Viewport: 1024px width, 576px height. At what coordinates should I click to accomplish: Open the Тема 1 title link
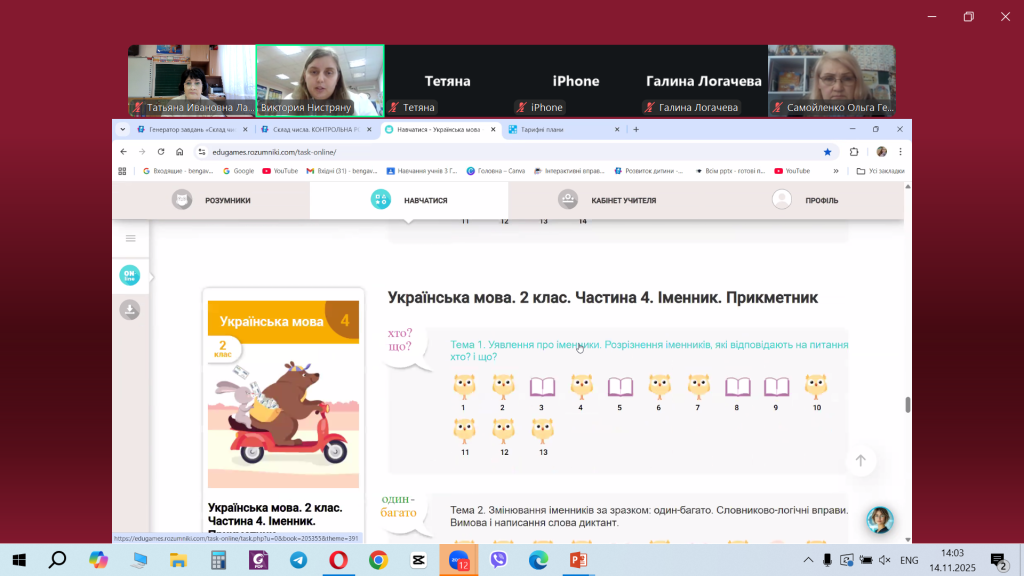tap(649, 350)
